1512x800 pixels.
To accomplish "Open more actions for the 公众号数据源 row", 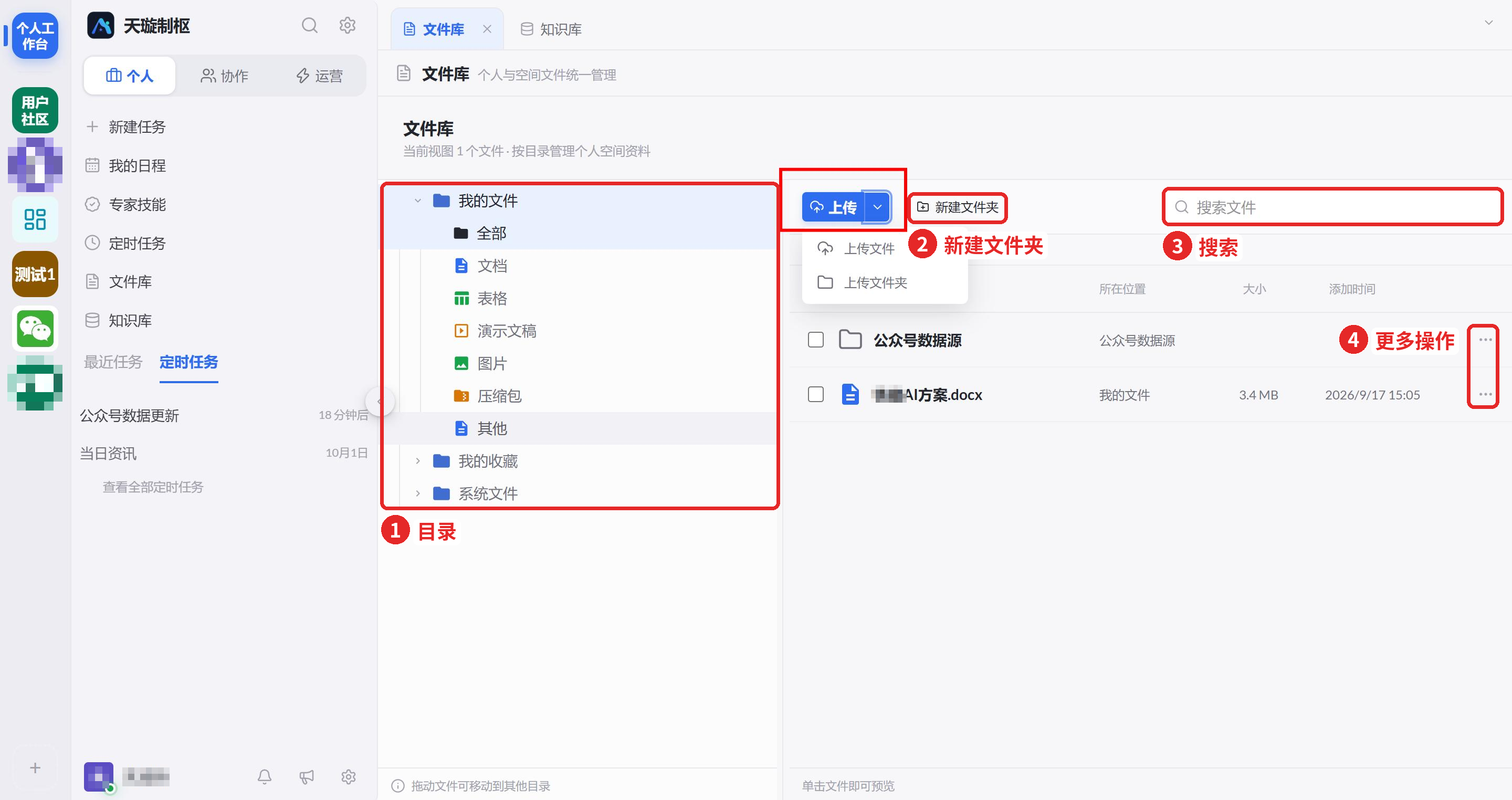I will tap(1485, 340).
